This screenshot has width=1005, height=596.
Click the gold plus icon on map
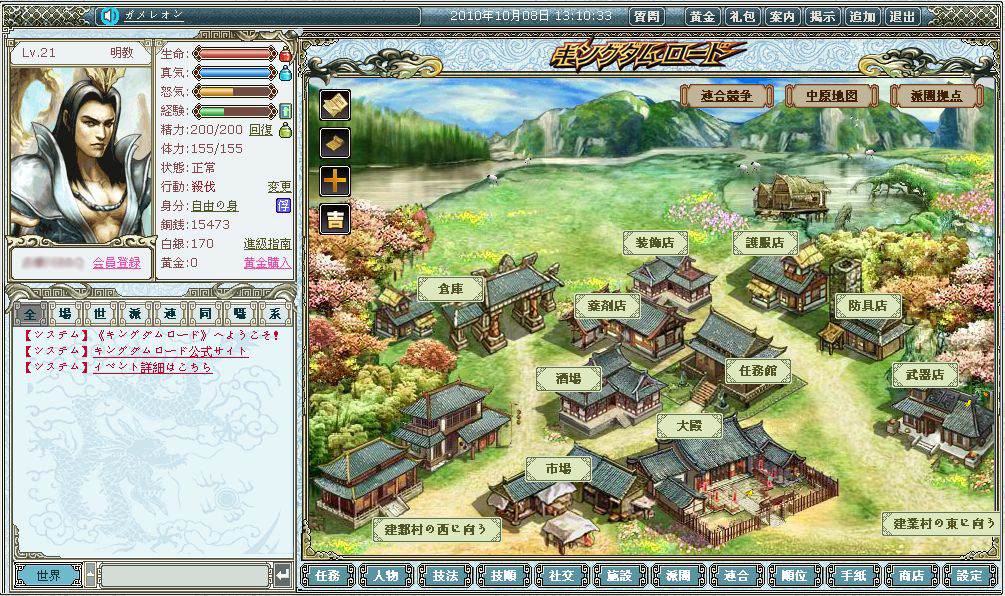tap(335, 181)
